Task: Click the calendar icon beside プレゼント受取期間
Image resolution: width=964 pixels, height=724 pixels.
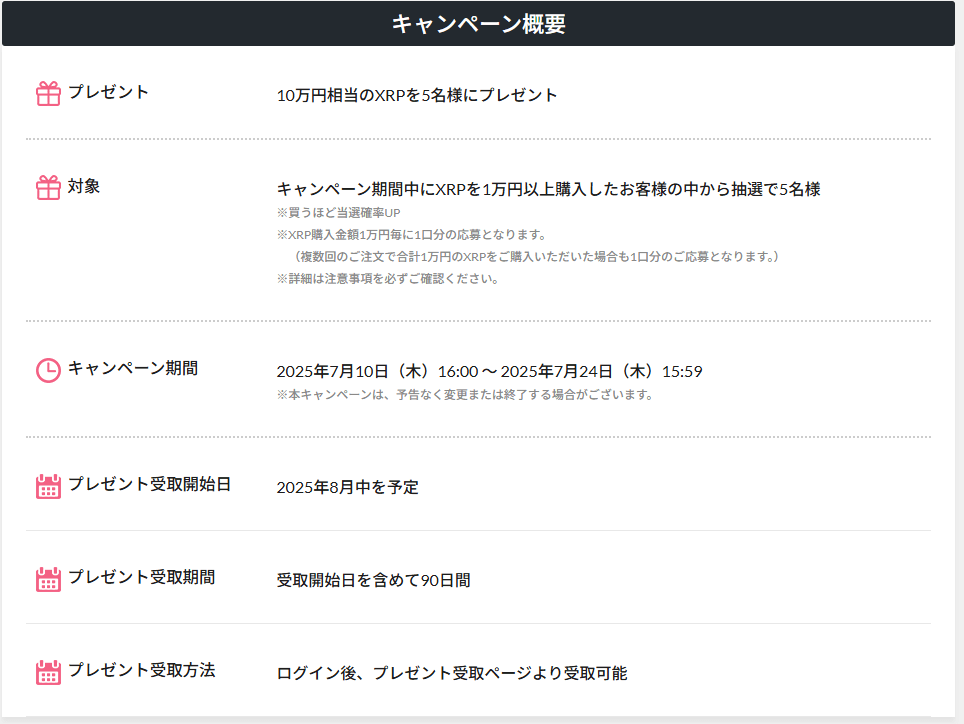Action: point(48,579)
